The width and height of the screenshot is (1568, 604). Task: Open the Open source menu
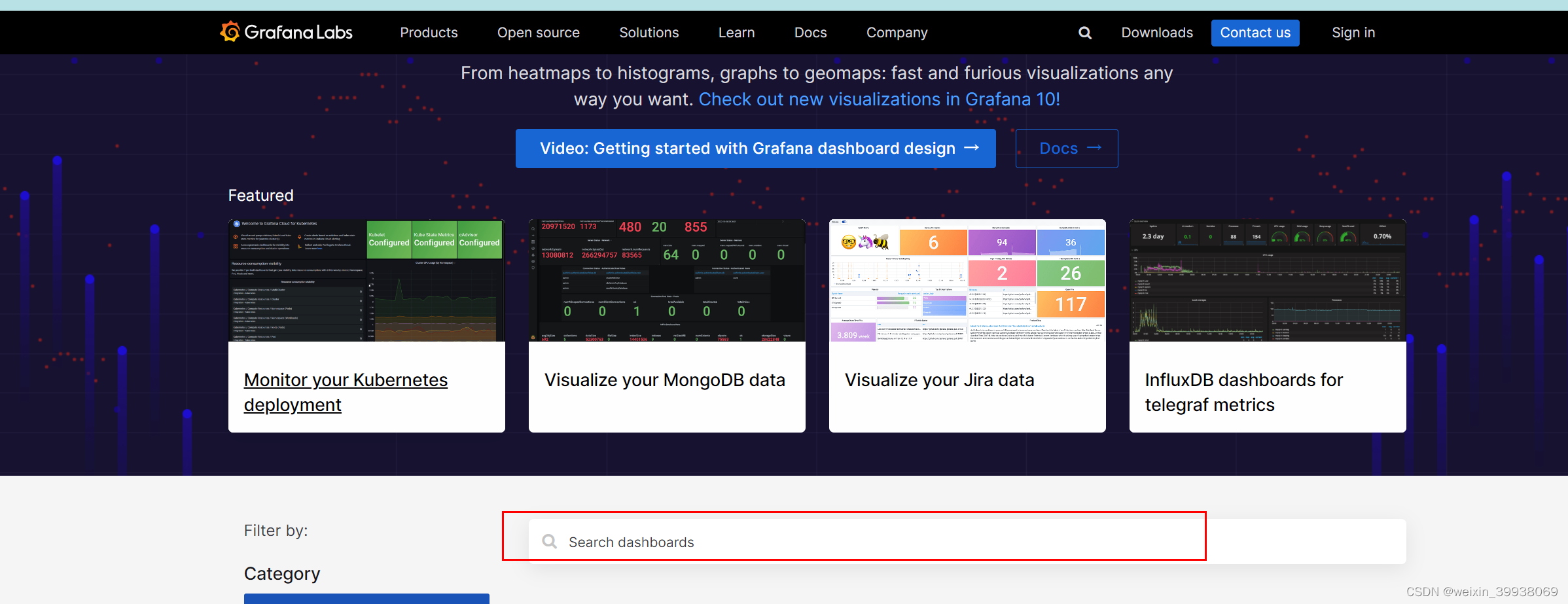[x=538, y=33]
